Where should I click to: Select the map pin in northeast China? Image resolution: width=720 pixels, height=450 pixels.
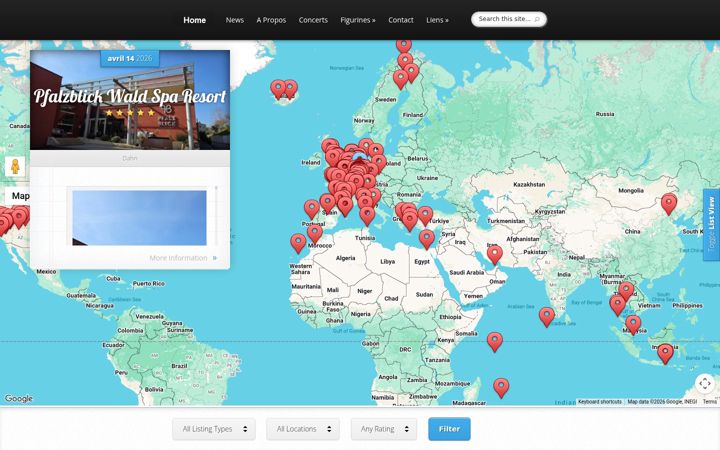pos(669,204)
